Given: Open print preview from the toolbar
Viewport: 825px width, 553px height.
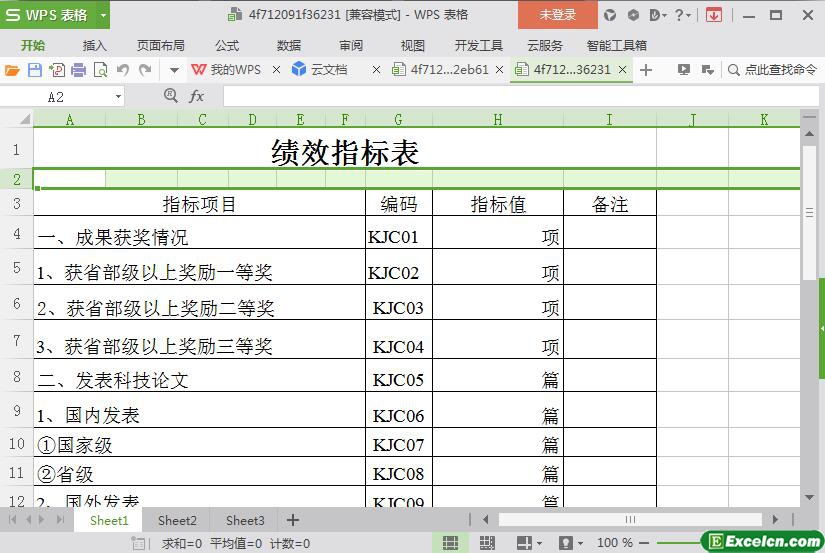Looking at the screenshot, I should click(x=100, y=69).
